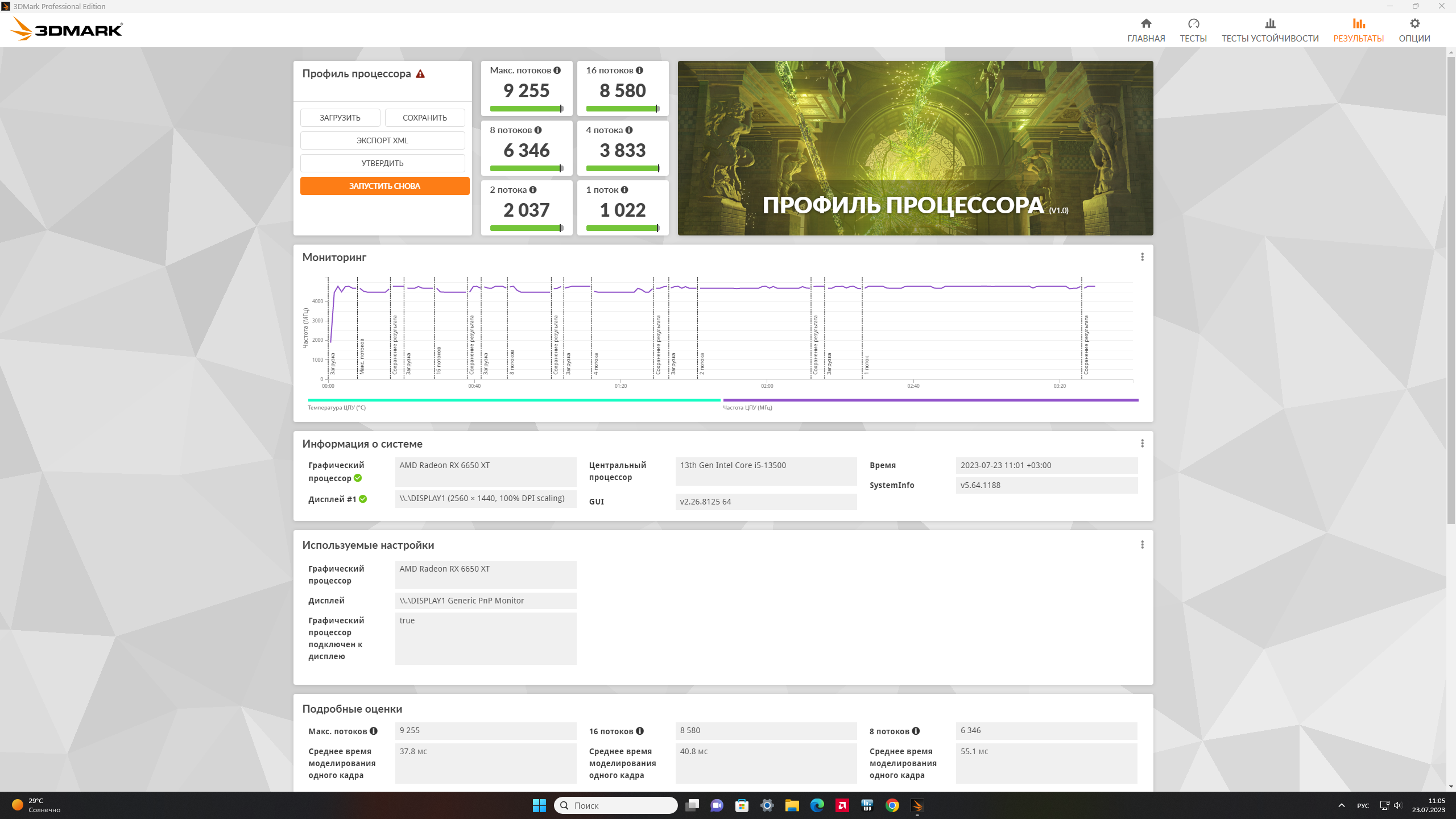Click info icon beside Макс. потоков score
This screenshot has width=1456, height=819.
[557, 71]
